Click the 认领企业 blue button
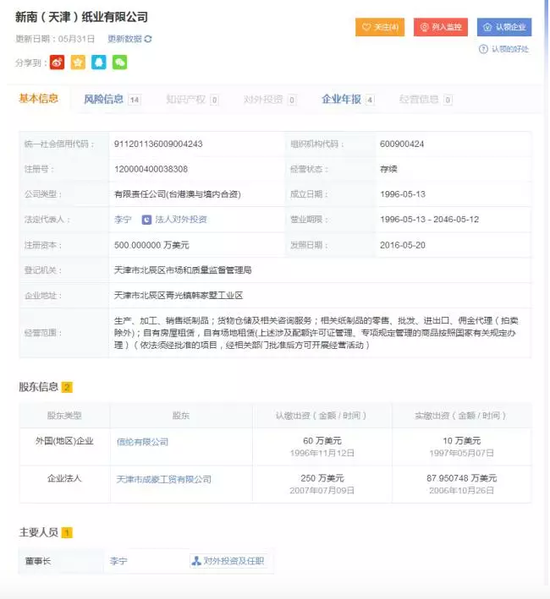The width and height of the screenshot is (550, 599). [504, 27]
